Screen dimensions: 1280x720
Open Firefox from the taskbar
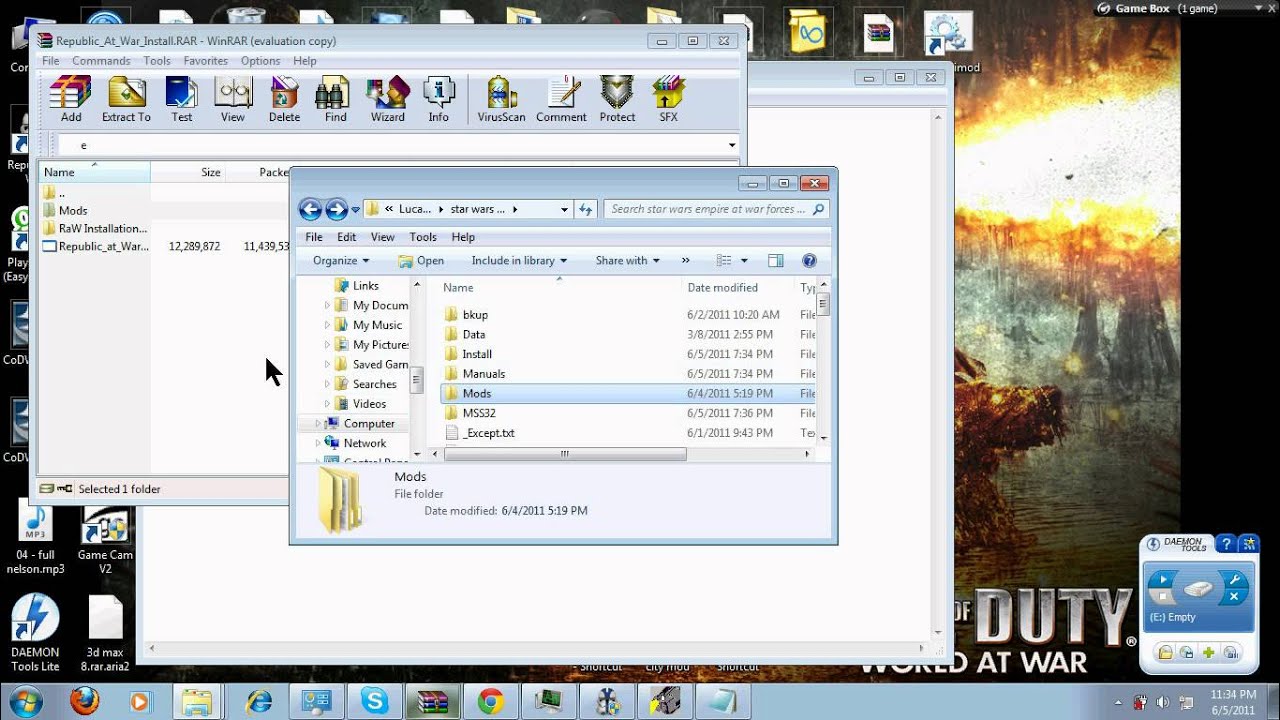point(85,701)
